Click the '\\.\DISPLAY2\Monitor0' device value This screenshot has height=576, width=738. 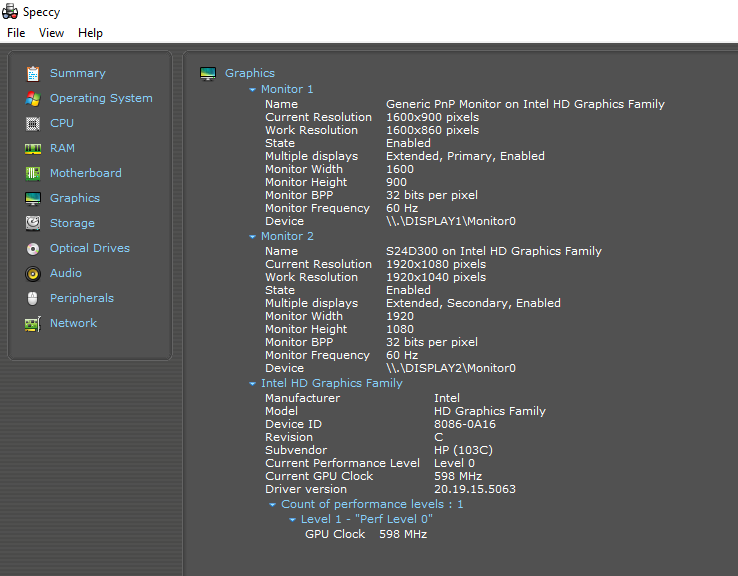pos(451,368)
